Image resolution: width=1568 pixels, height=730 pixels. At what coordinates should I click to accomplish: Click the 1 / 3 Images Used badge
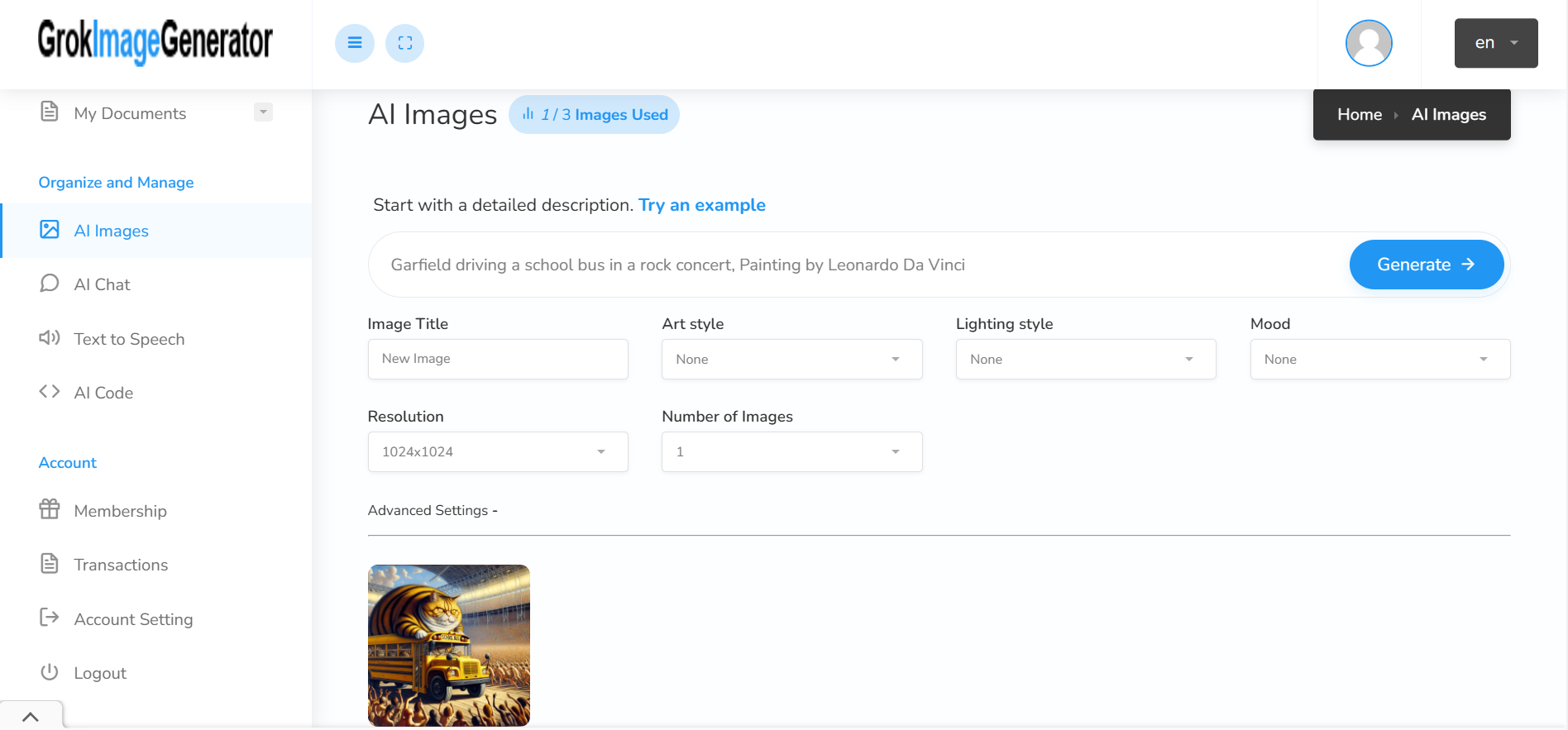click(x=594, y=114)
